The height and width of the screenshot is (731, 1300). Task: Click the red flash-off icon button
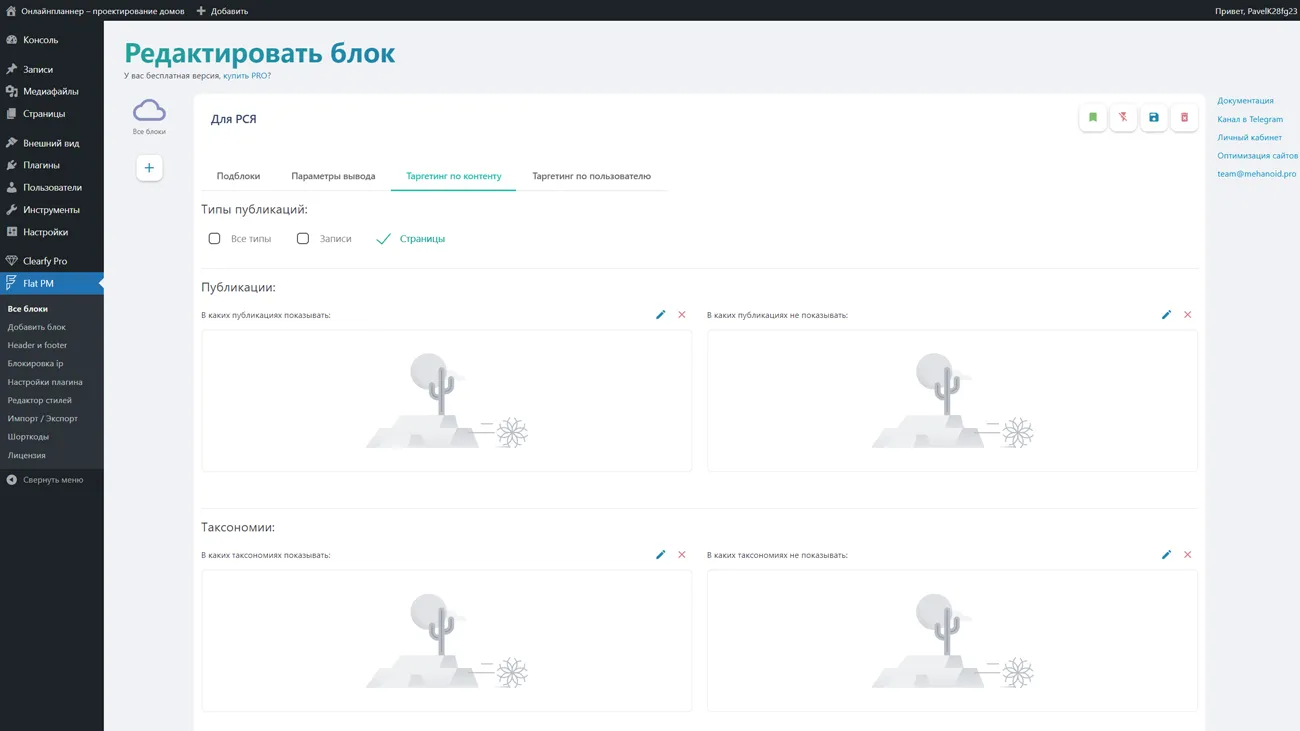click(1123, 118)
